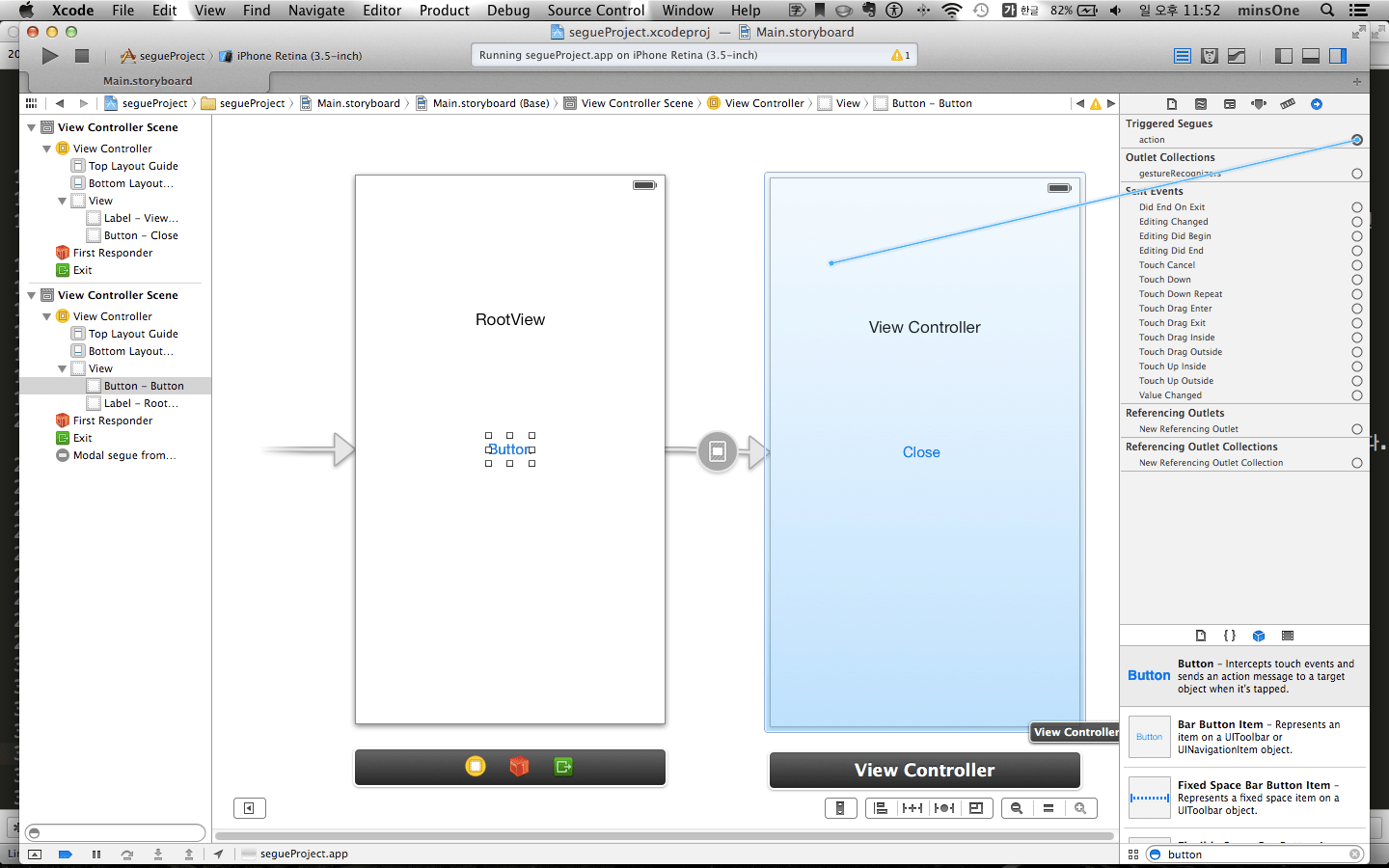Toggle breakpoints activation in debug bar
The height and width of the screenshot is (868, 1389).
point(66,854)
